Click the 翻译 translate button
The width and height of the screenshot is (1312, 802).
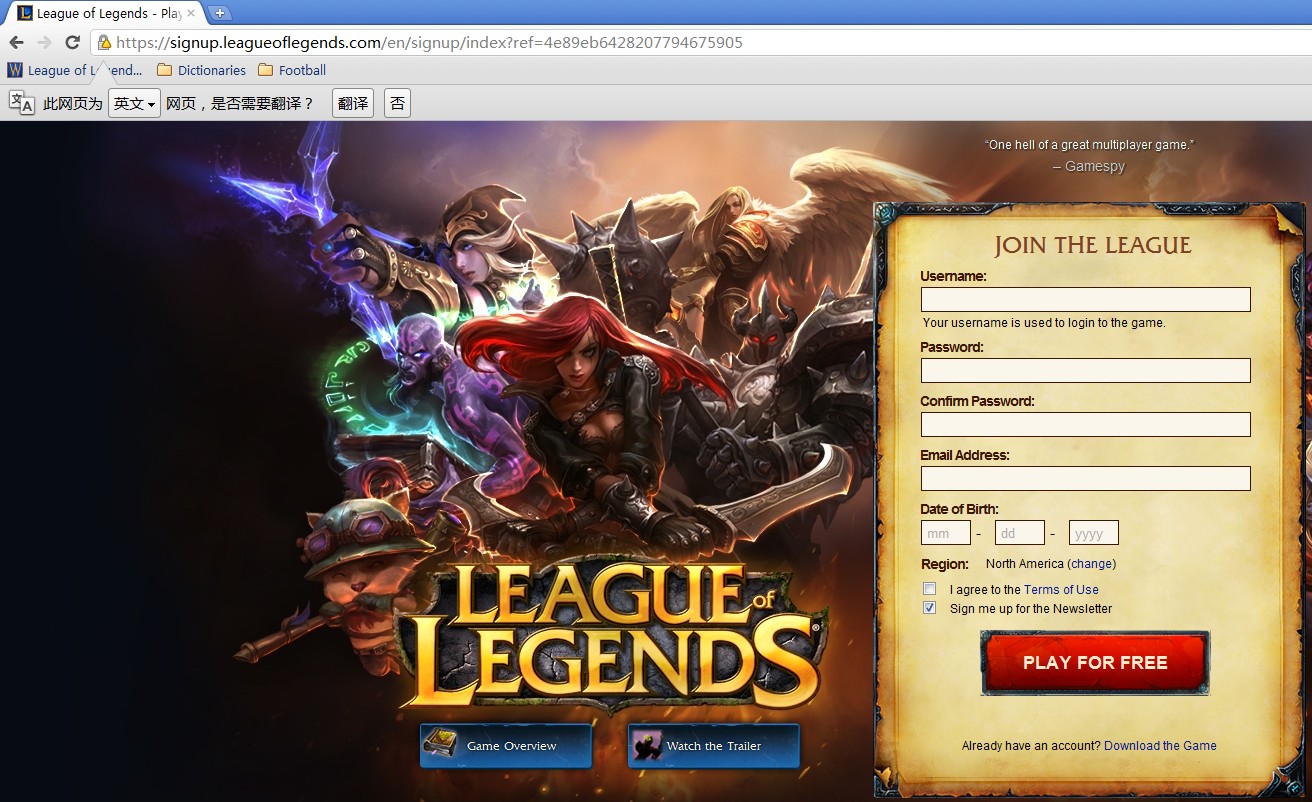(353, 103)
